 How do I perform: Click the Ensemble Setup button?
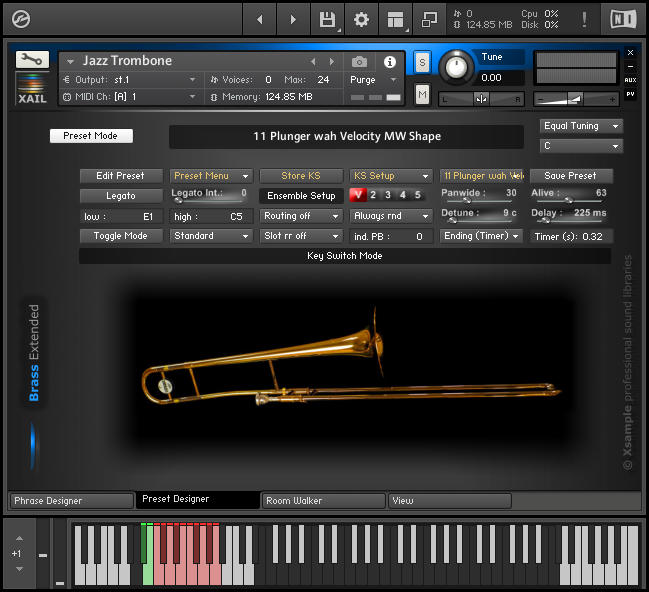pos(301,196)
